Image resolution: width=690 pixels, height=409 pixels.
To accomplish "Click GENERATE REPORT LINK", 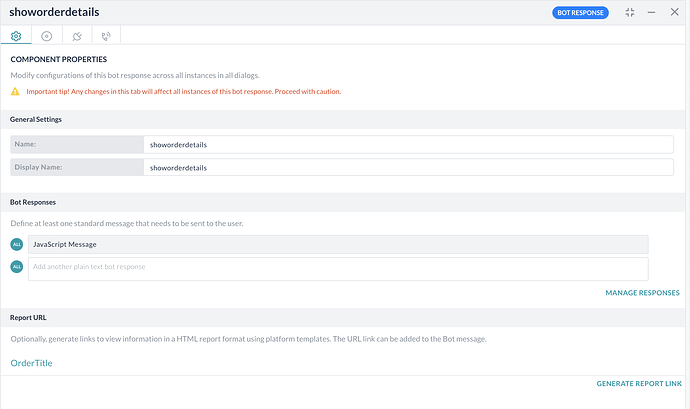I will pyautogui.click(x=638, y=383).
